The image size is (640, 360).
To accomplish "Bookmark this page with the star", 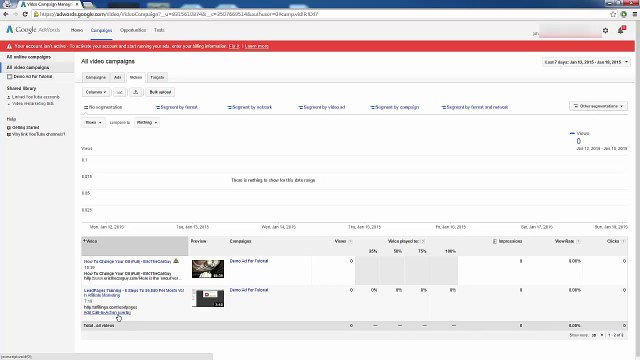I will click(x=613, y=14).
